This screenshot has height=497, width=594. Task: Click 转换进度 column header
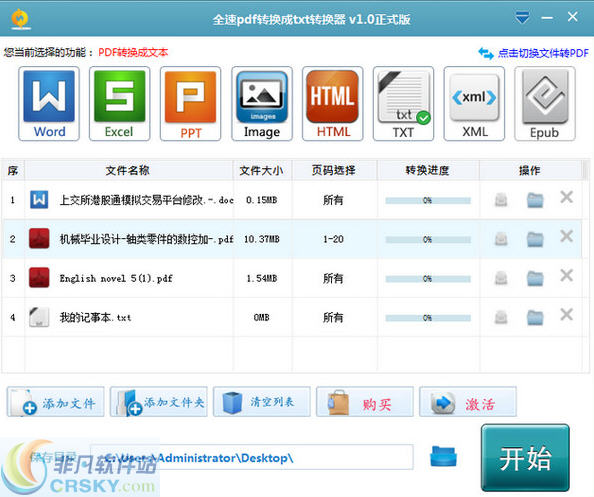[x=428, y=170]
